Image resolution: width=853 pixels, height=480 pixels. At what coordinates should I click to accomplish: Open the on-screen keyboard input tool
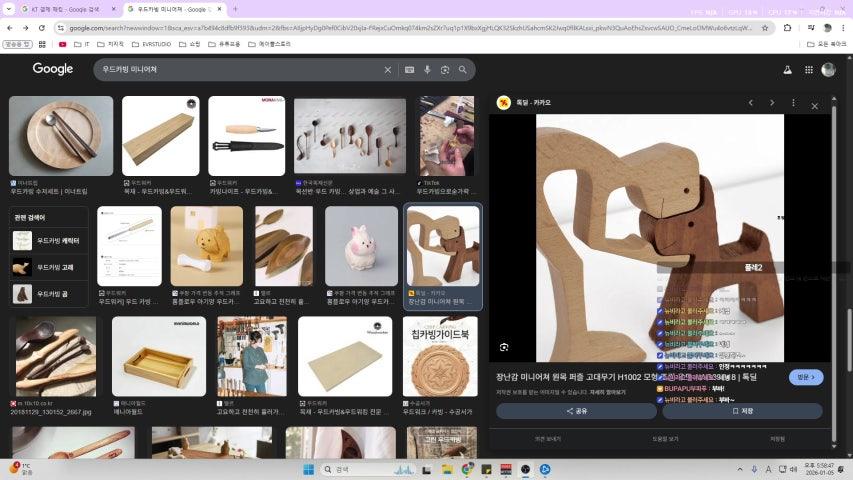(409, 70)
